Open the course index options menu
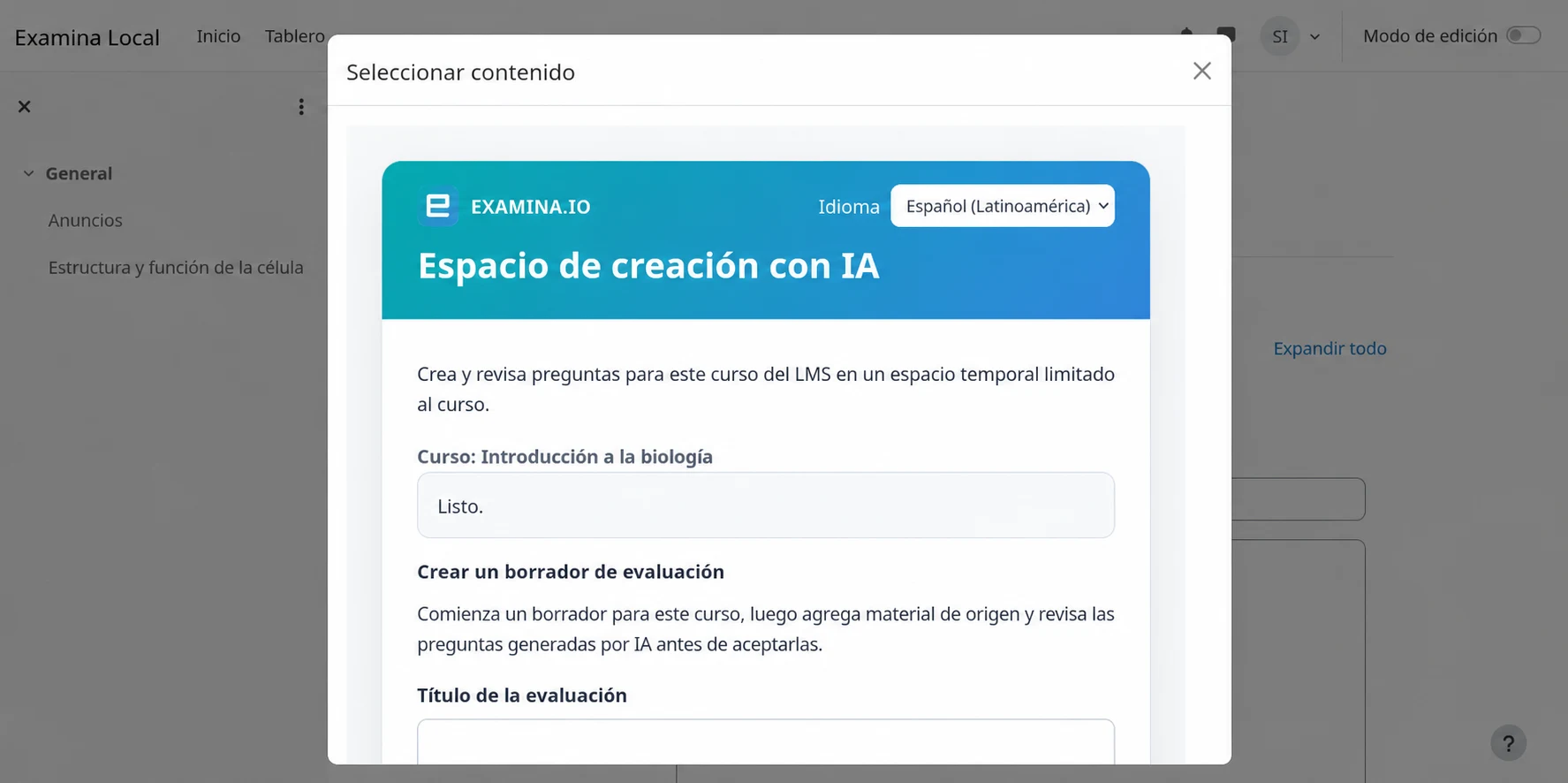 pos(301,107)
